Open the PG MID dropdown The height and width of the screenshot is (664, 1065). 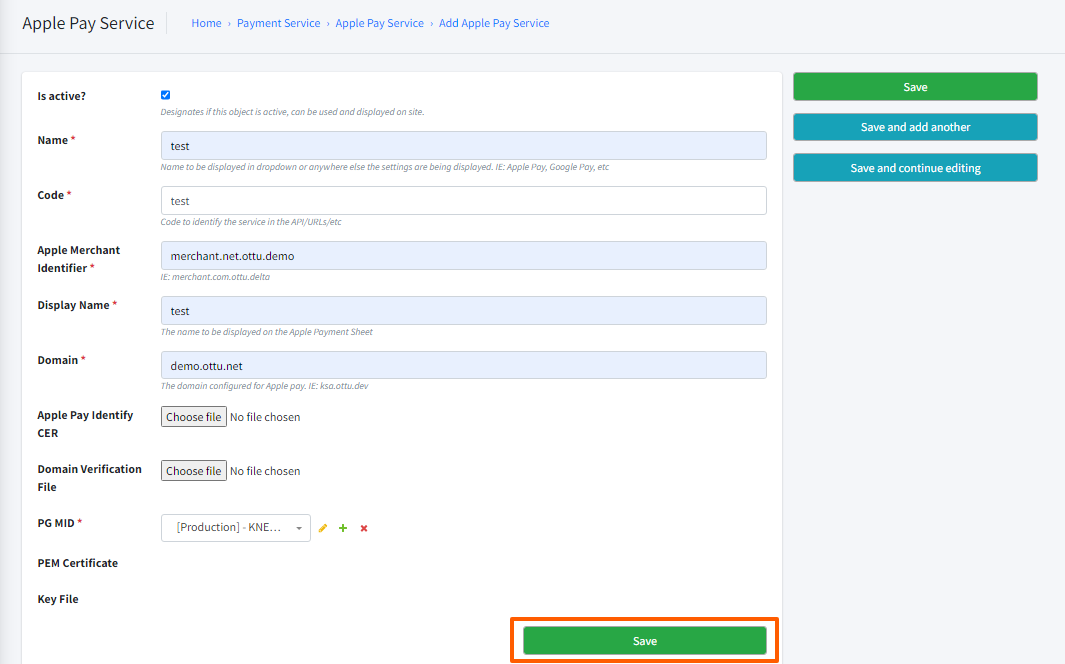pos(236,528)
